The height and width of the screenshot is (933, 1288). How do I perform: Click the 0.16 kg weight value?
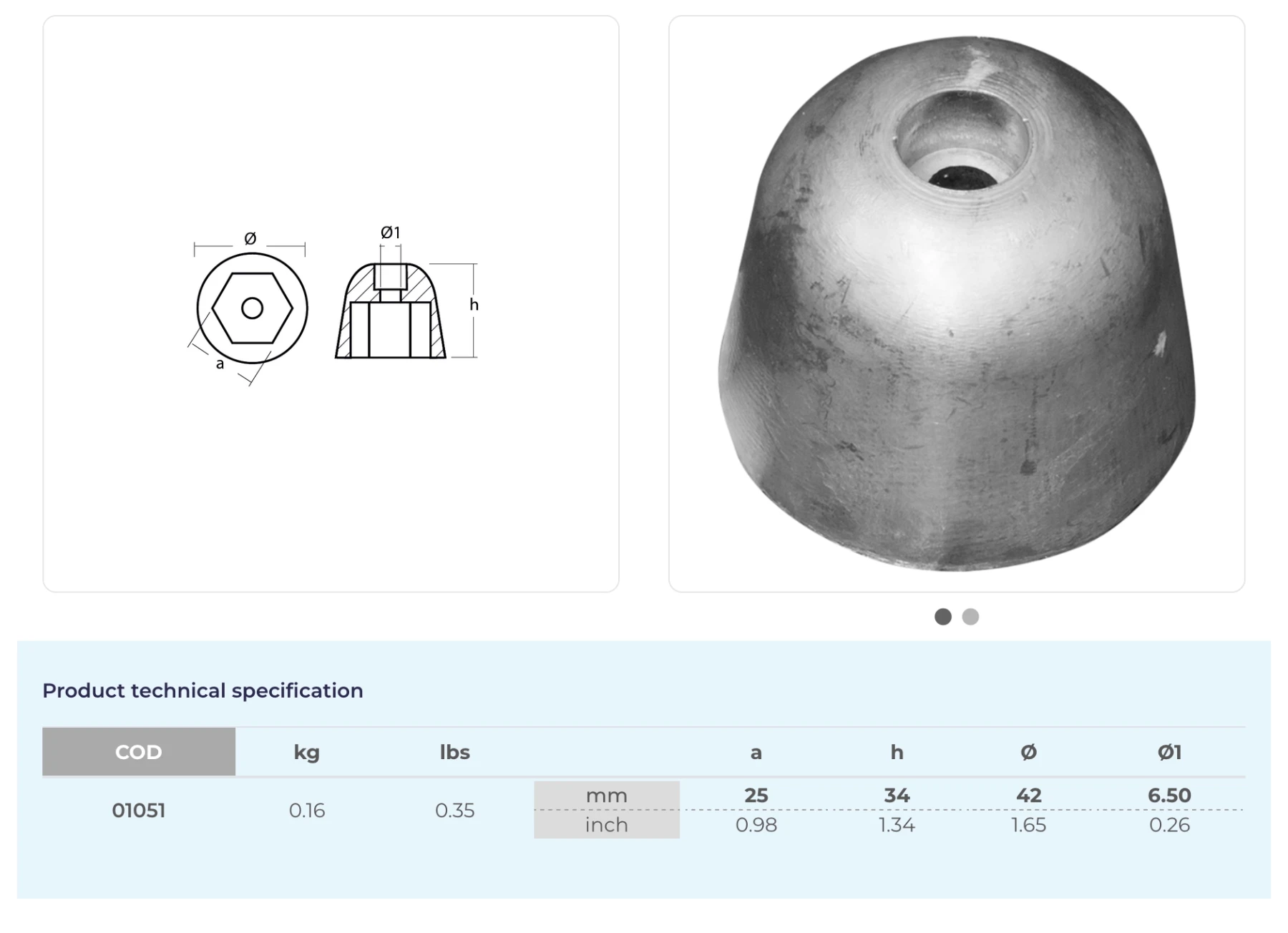306,811
